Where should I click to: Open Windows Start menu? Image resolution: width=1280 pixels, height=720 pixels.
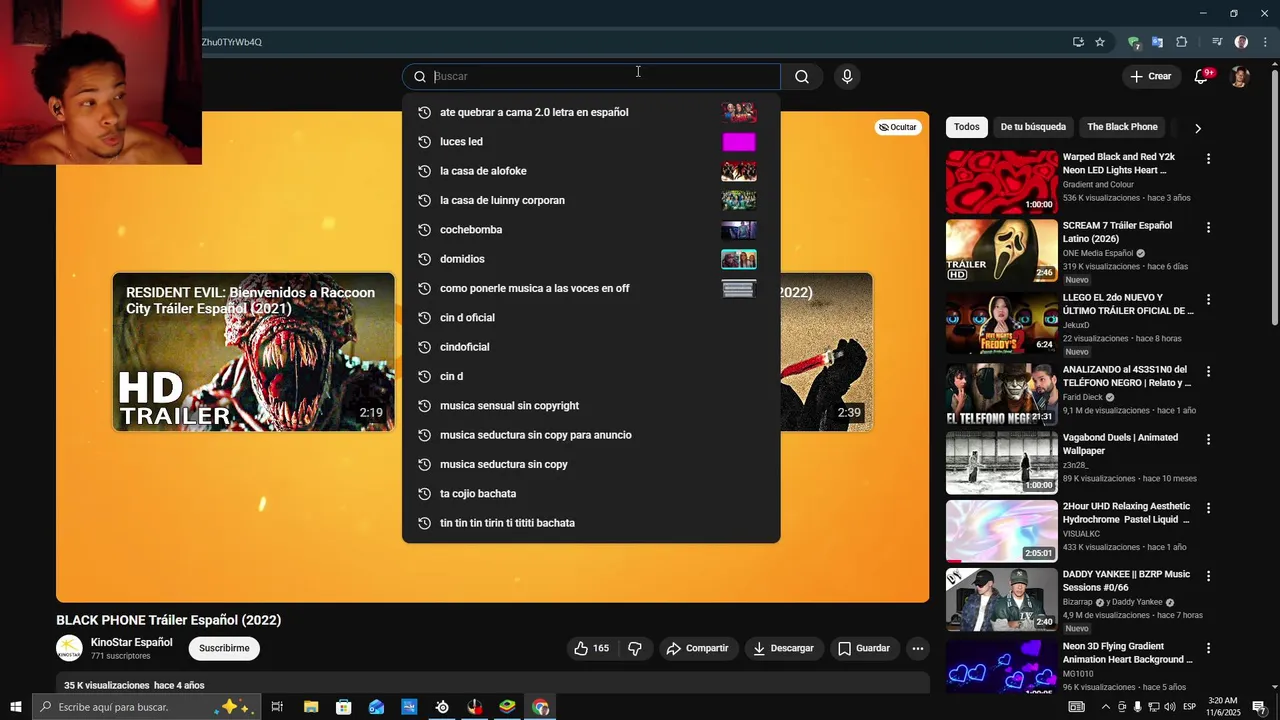point(15,707)
